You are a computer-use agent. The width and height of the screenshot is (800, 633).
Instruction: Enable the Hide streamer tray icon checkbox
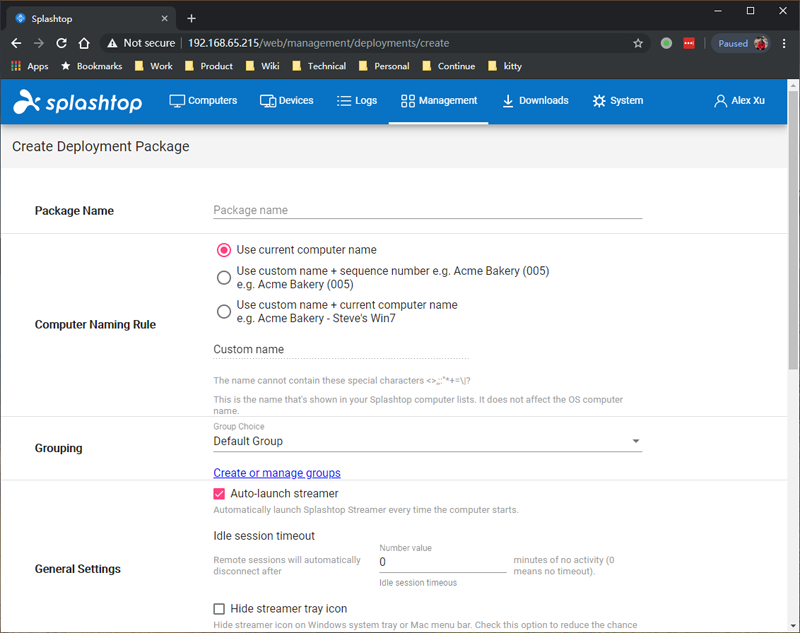(x=220, y=609)
